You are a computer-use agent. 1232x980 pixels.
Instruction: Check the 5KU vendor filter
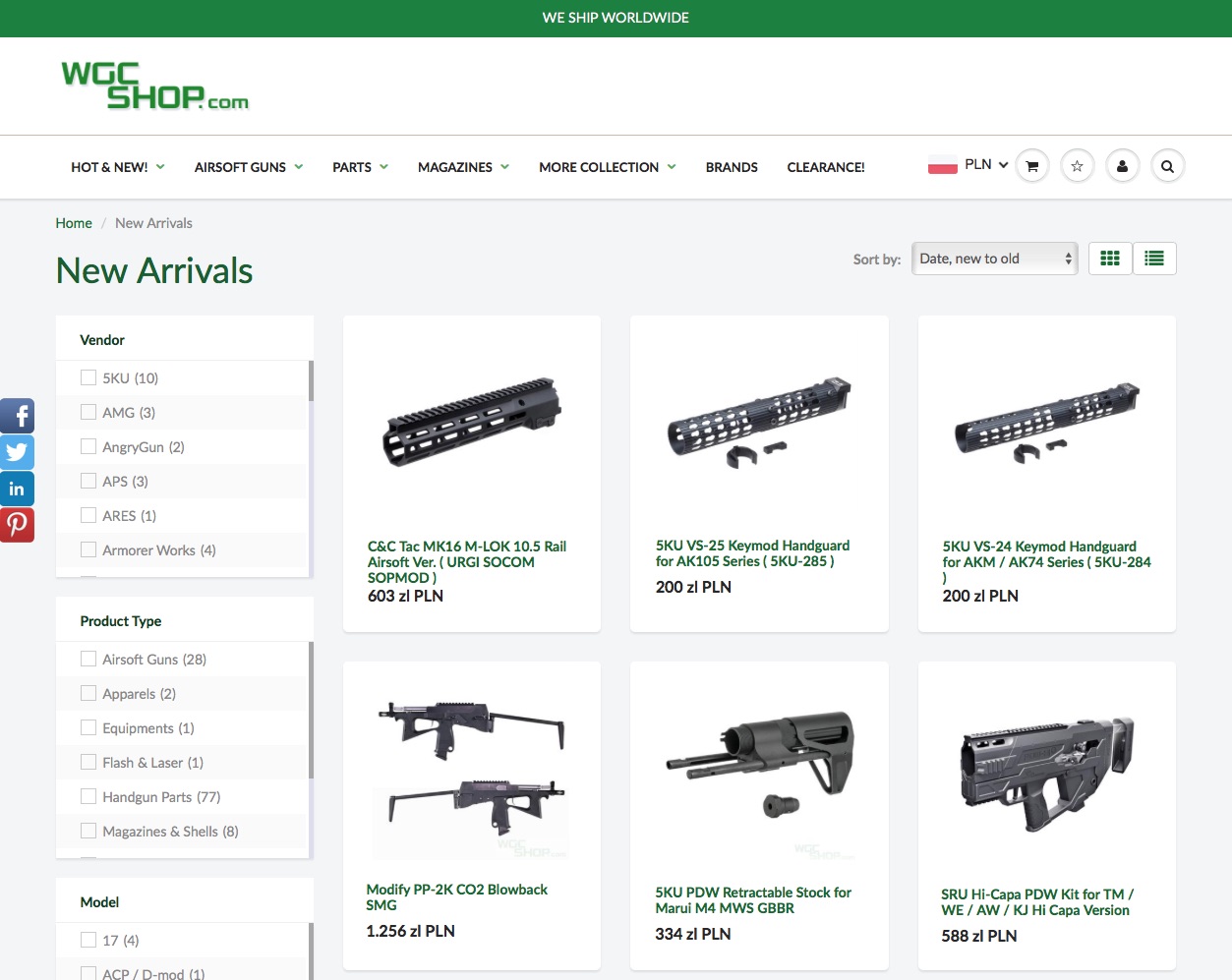click(88, 377)
